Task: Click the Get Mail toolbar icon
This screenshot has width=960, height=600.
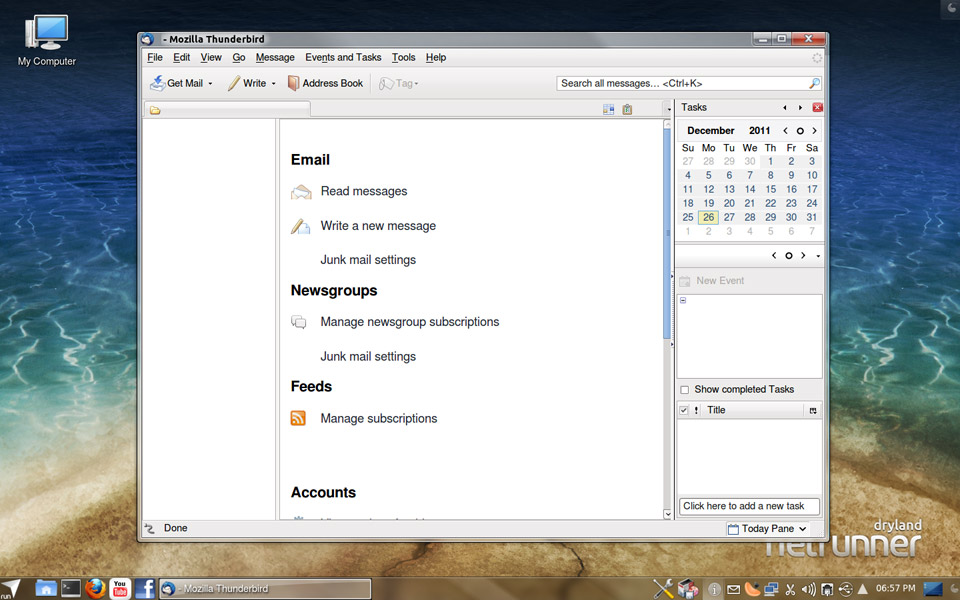Action: (x=157, y=83)
